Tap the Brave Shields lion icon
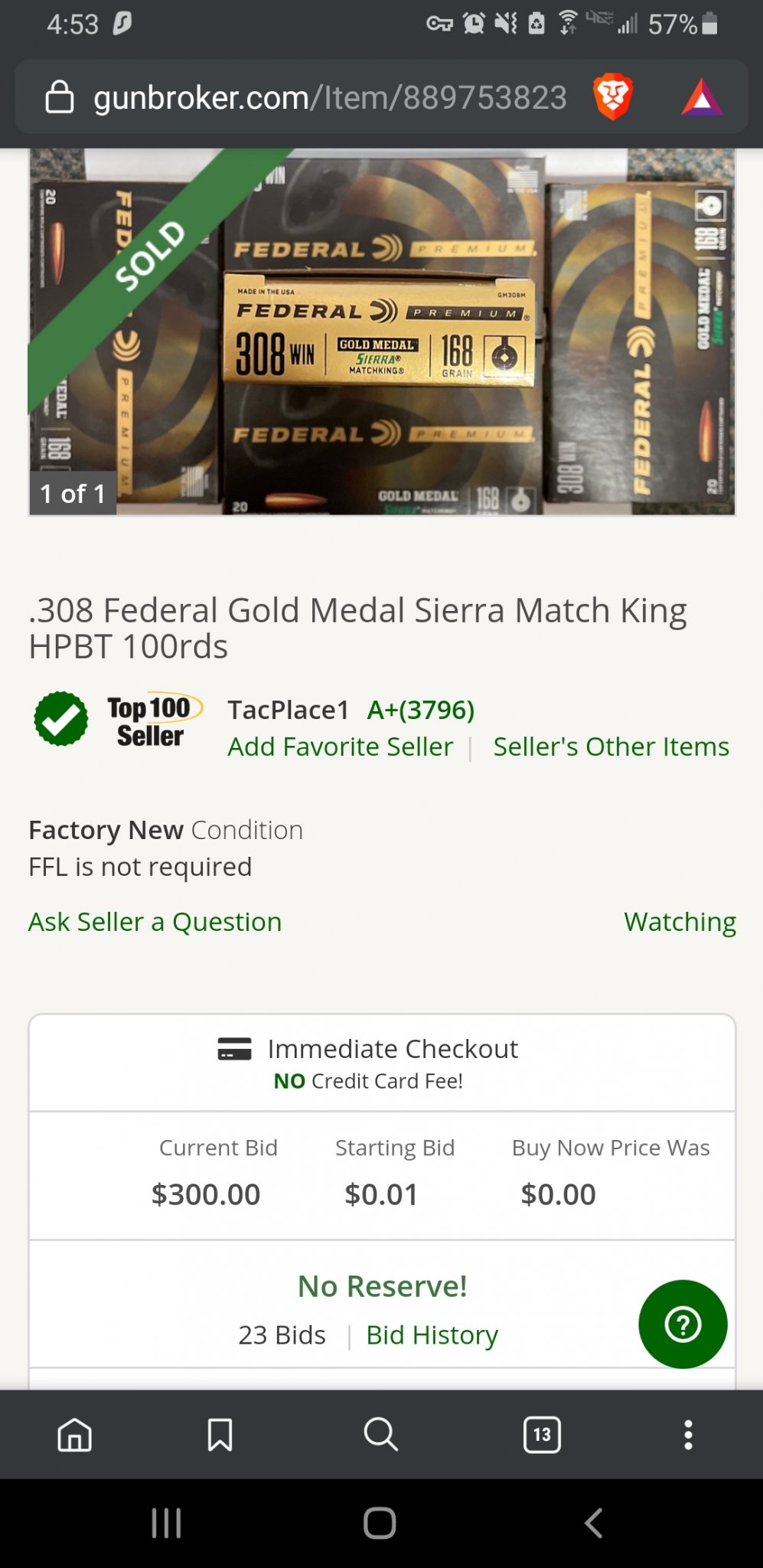Image resolution: width=763 pixels, height=1568 pixels. [x=612, y=97]
